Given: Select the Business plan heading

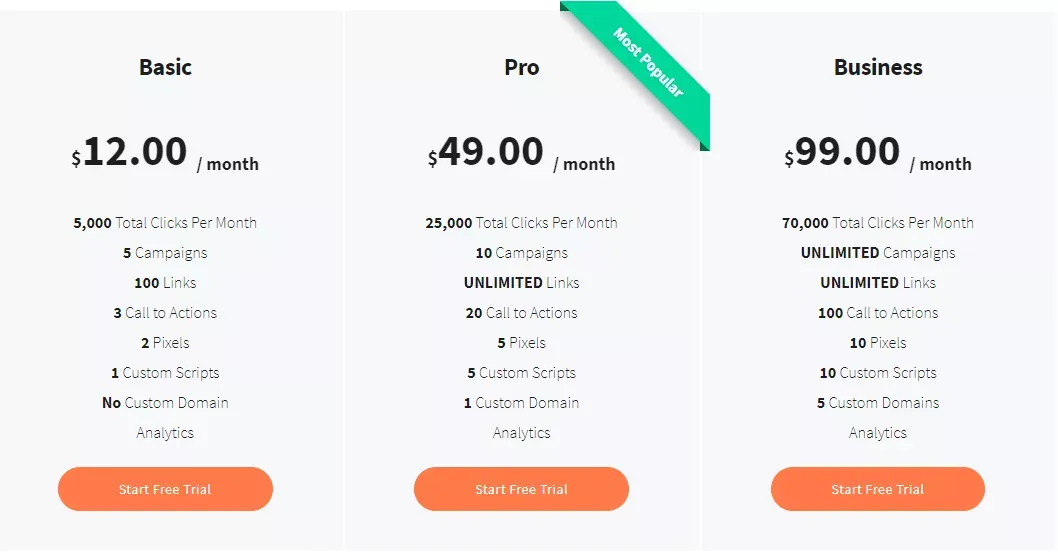Looking at the screenshot, I should click(x=878, y=67).
